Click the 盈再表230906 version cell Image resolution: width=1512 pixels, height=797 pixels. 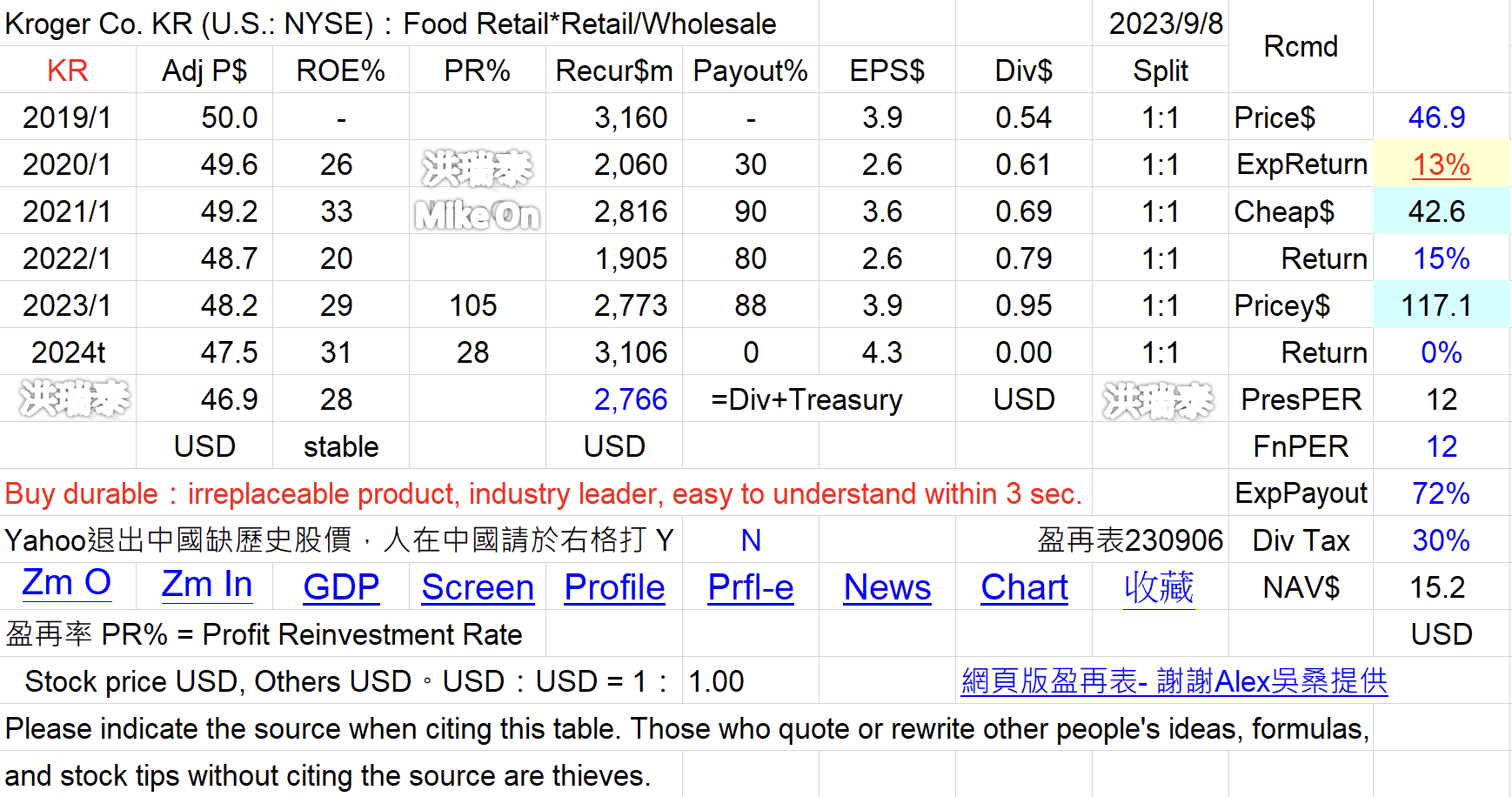coord(1130,540)
